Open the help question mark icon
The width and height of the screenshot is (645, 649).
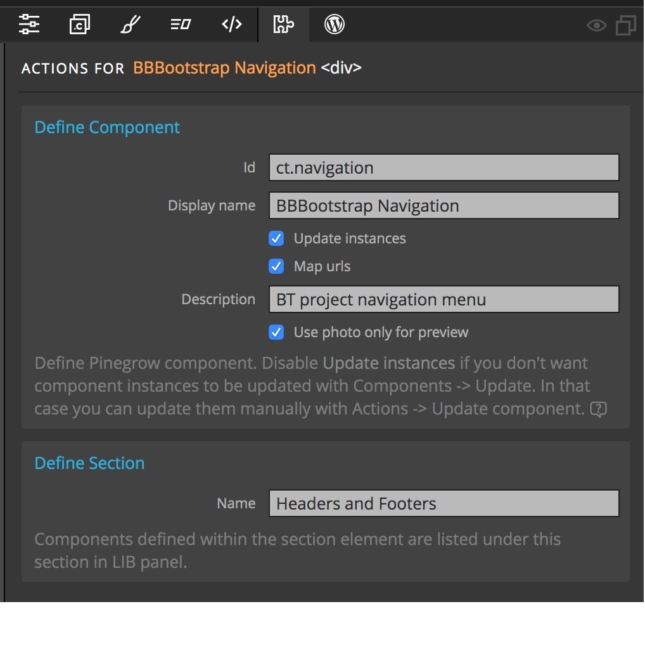tap(598, 409)
